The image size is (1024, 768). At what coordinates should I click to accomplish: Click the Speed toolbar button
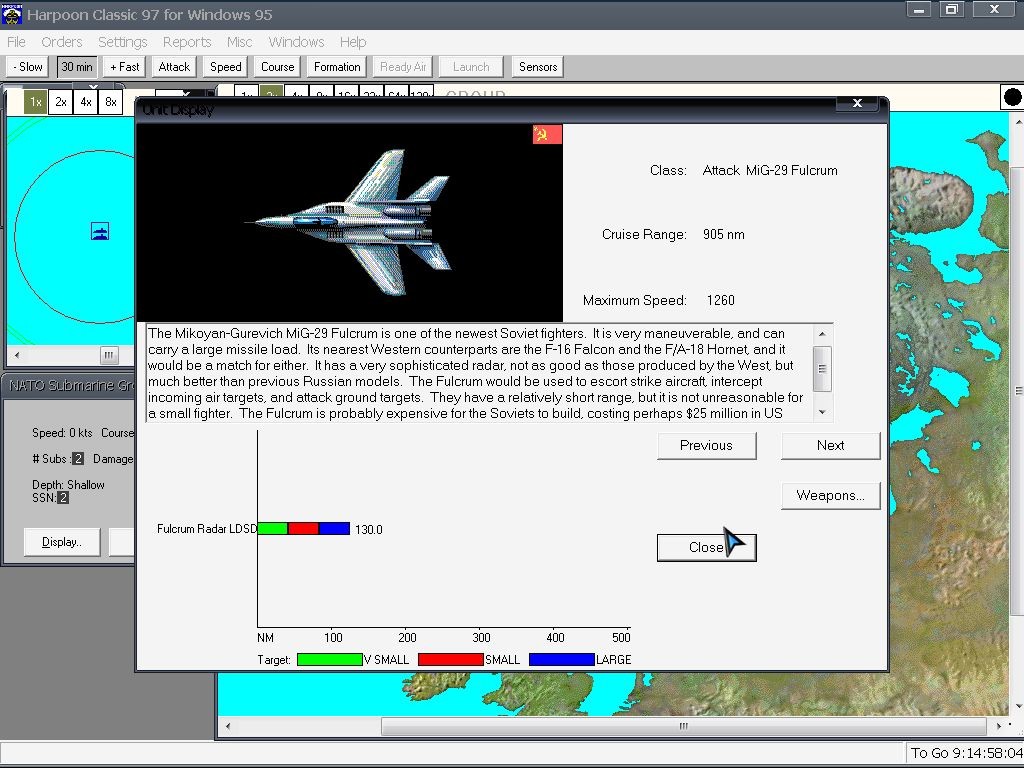coord(226,67)
